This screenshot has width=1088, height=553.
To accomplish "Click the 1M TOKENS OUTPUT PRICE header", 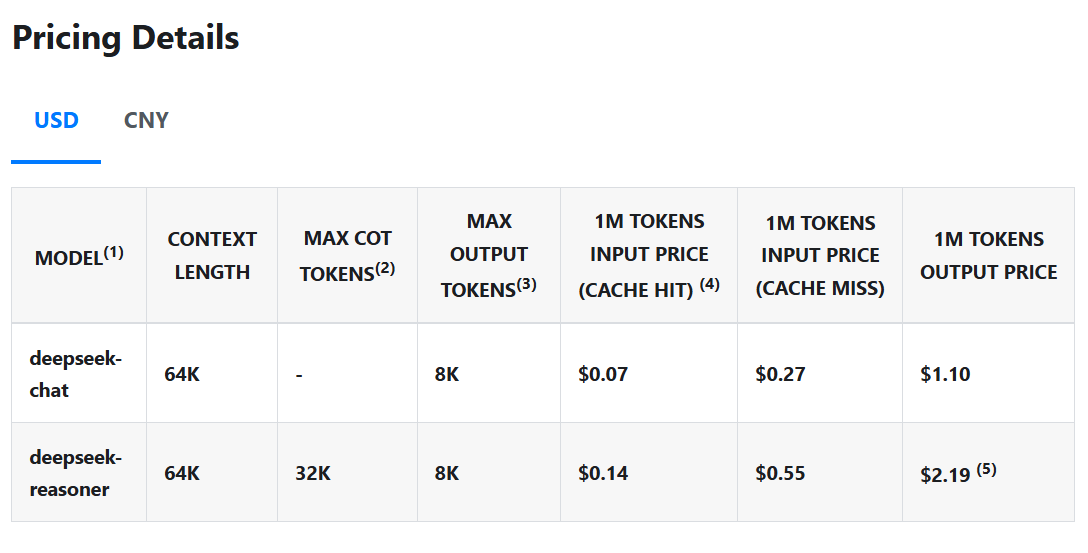I will pyautogui.click(x=988, y=255).
